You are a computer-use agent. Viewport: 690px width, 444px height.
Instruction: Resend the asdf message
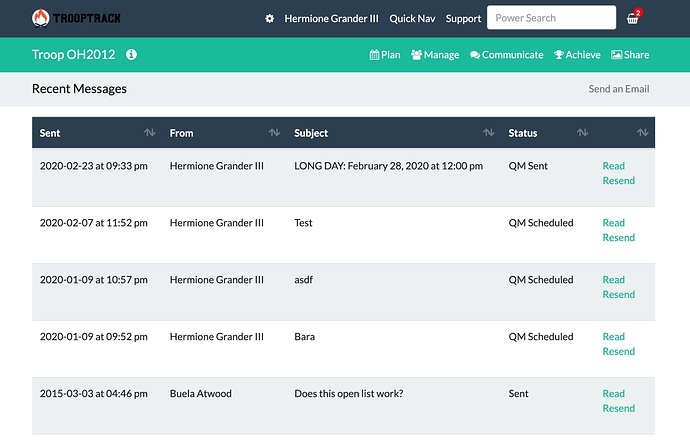coord(618,294)
